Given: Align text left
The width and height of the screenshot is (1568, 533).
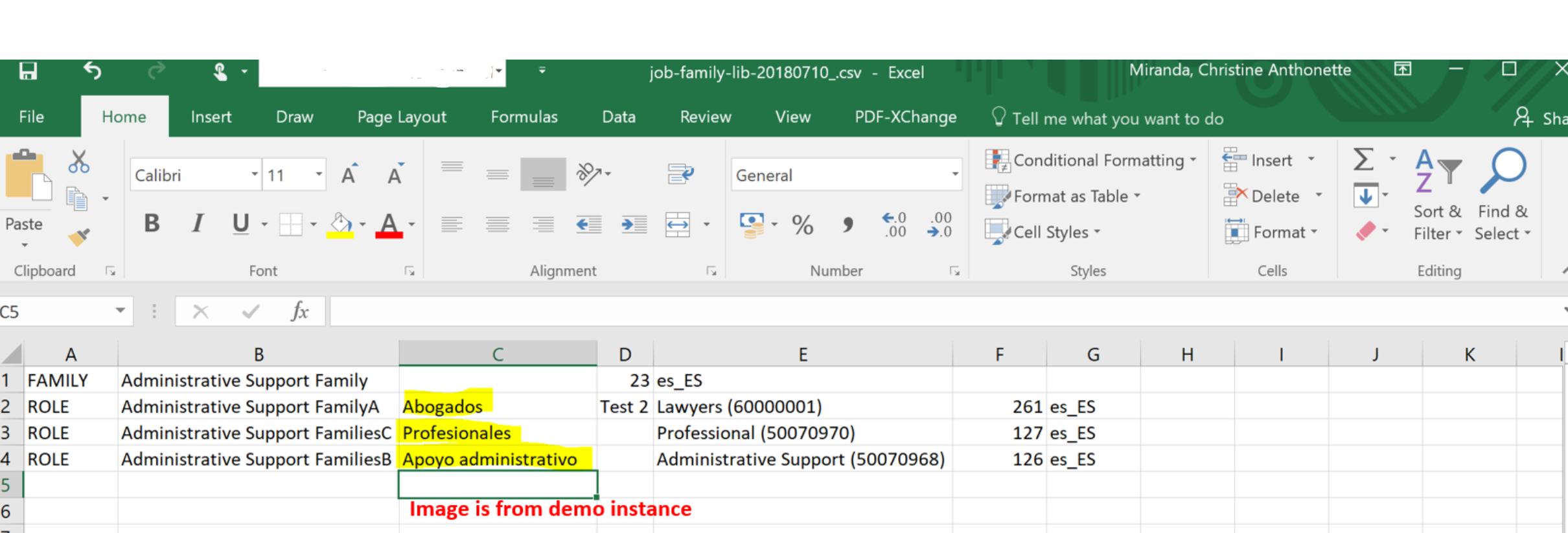Looking at the screenshot, I should click(452, 225).
